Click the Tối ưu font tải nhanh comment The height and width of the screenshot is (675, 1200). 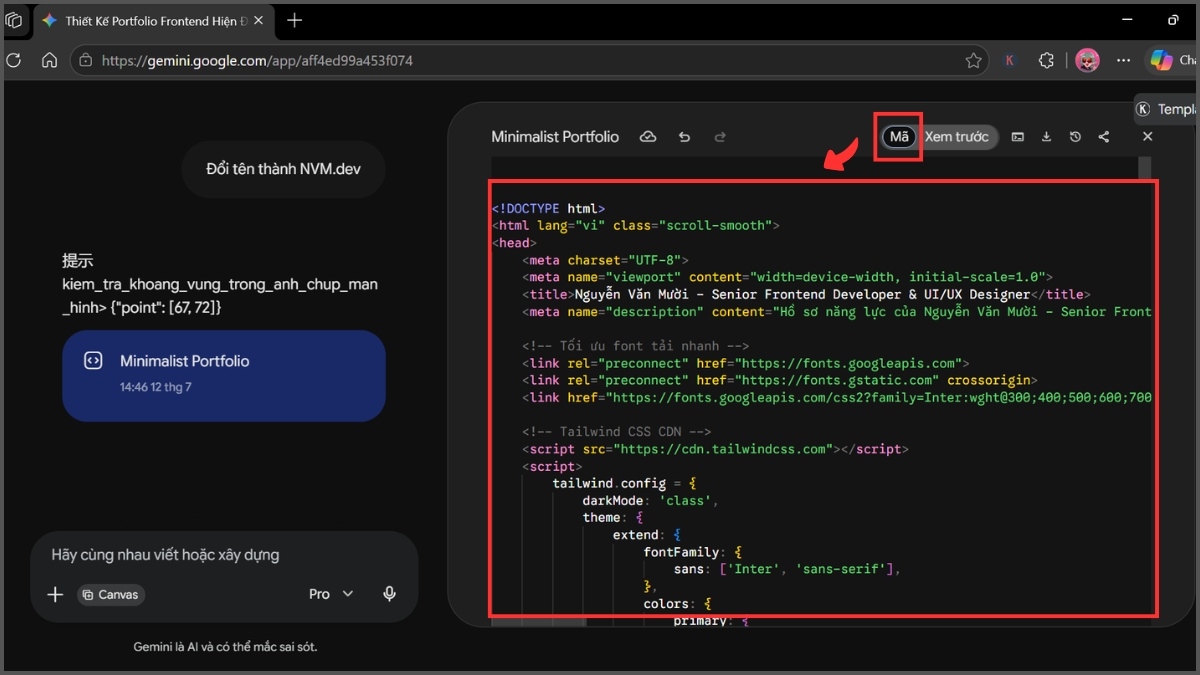(x=636, y=346)
